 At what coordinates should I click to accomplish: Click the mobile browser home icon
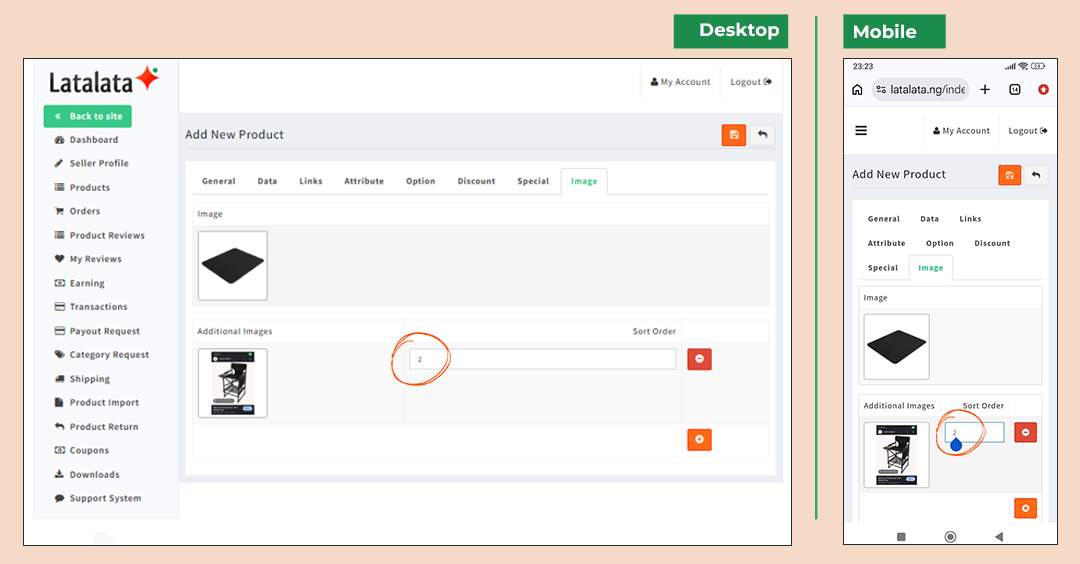(858, 90)
